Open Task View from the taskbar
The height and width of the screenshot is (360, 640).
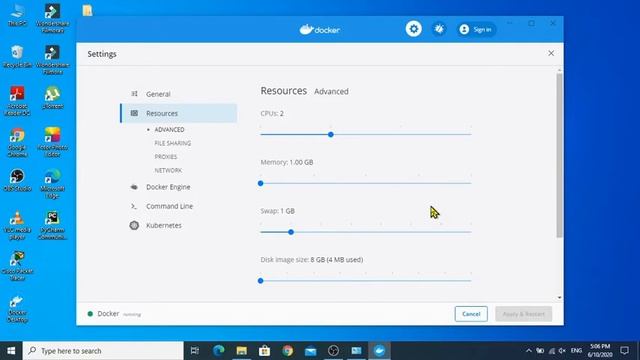pyautogui.click(x=195, y=351)
